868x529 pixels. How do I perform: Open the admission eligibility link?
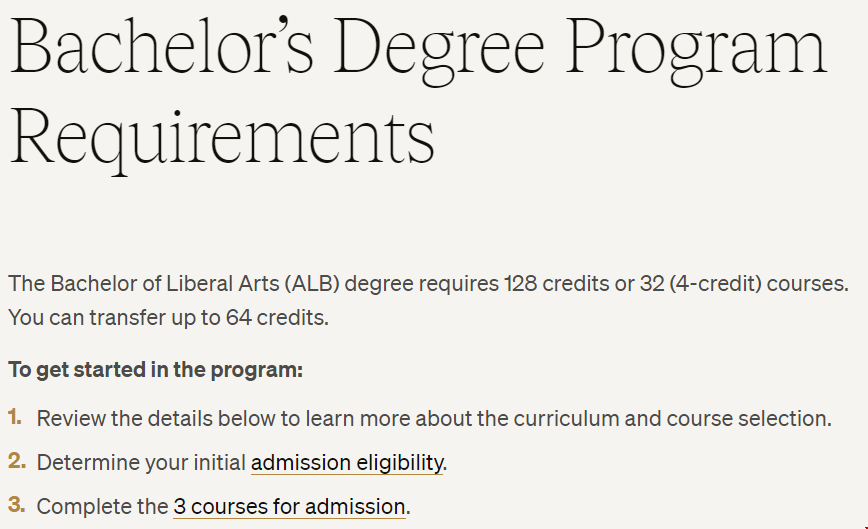(x=347, y=463)
